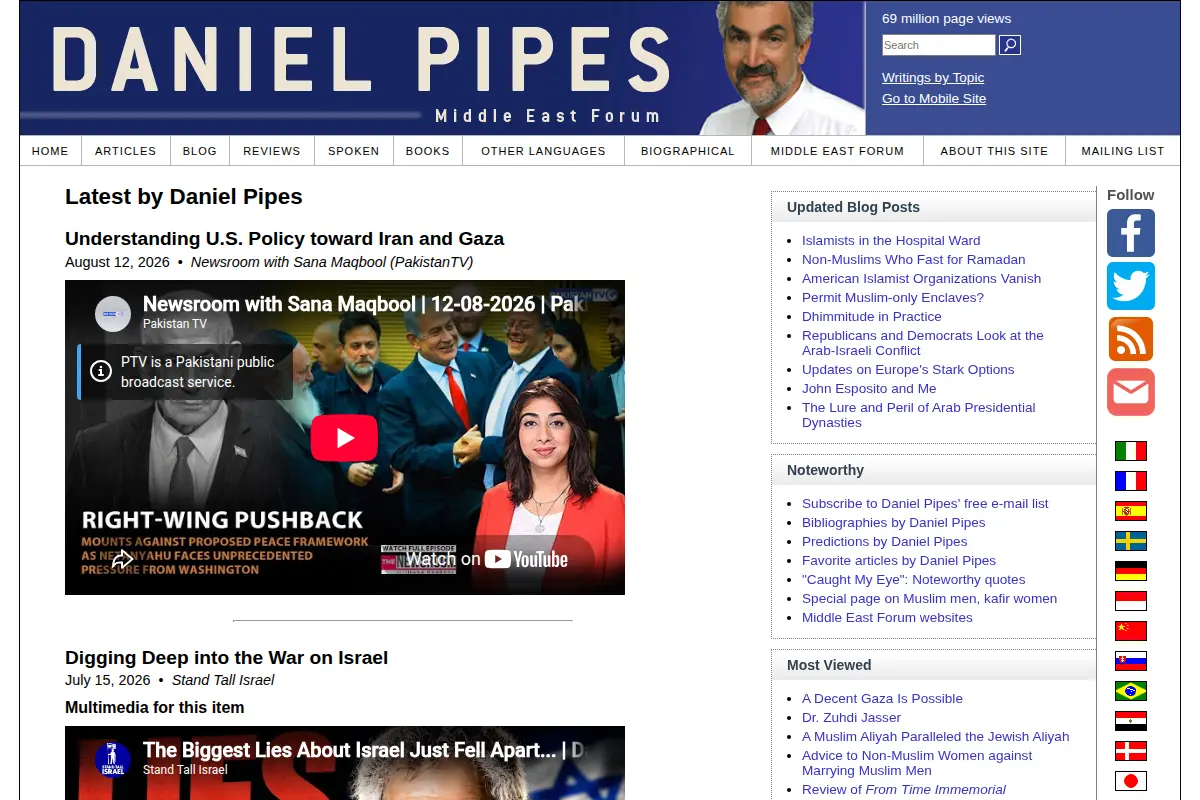Open Predictions by Daniel Pipes link

coord(885,541)
